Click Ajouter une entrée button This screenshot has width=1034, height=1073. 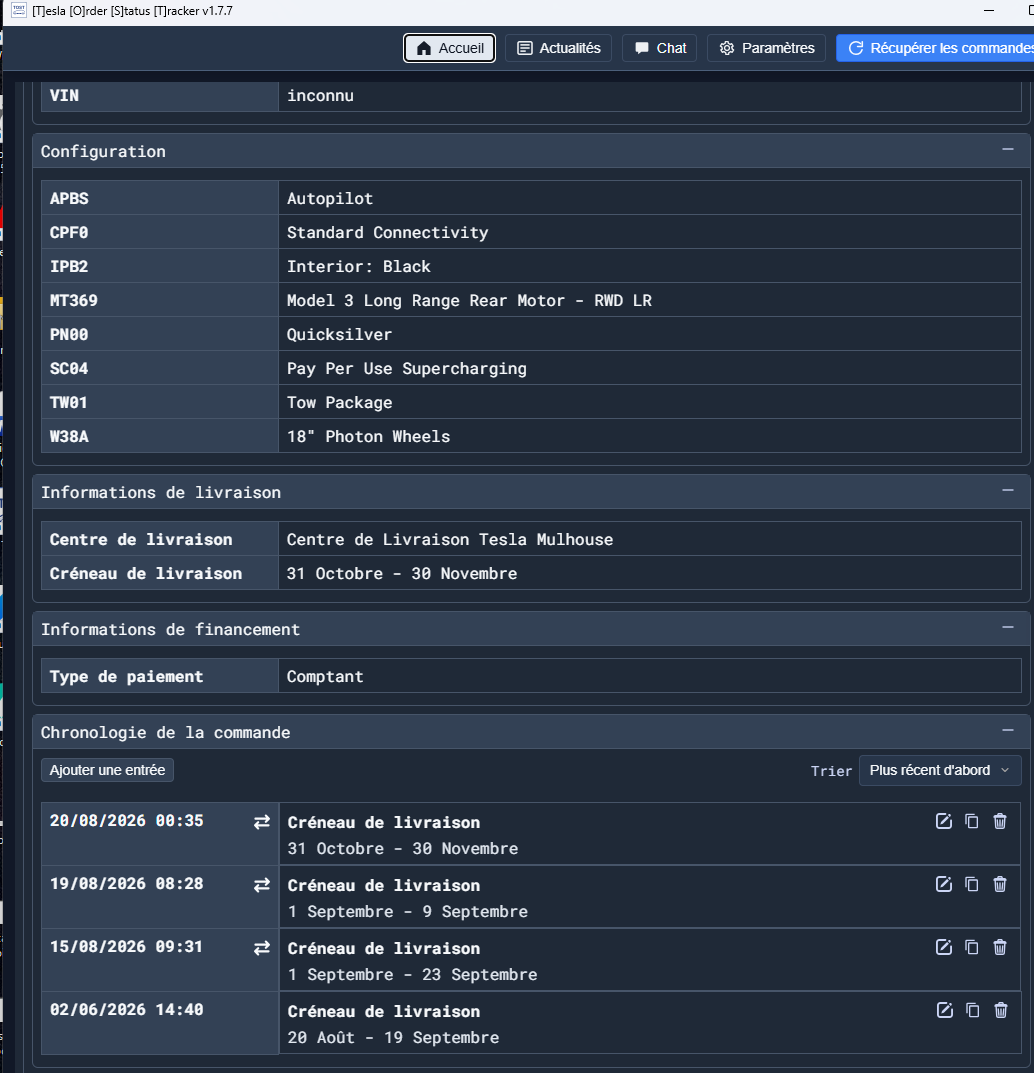click(107, 770)
